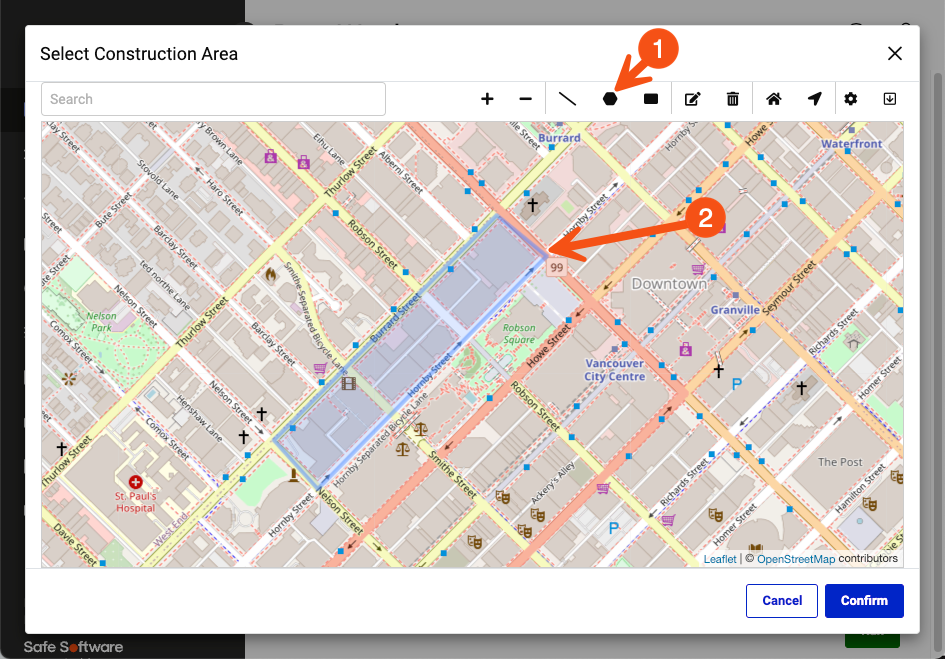This screenshot has width=945, height=659.
Task: Click the Robson Square label
Action: [519, 333]
